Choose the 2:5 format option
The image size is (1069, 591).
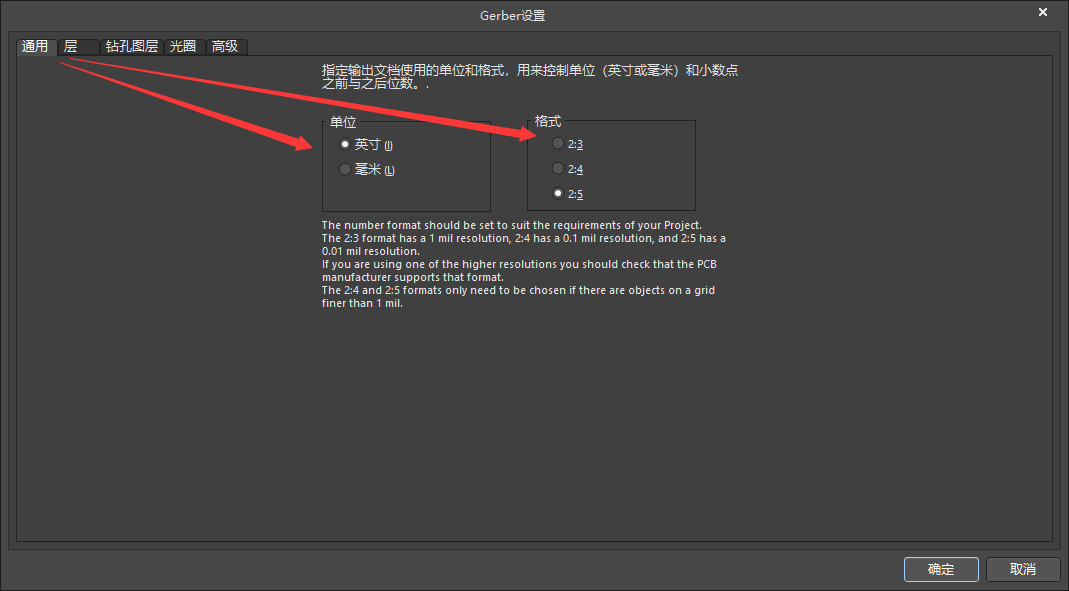tap(558, 194)
